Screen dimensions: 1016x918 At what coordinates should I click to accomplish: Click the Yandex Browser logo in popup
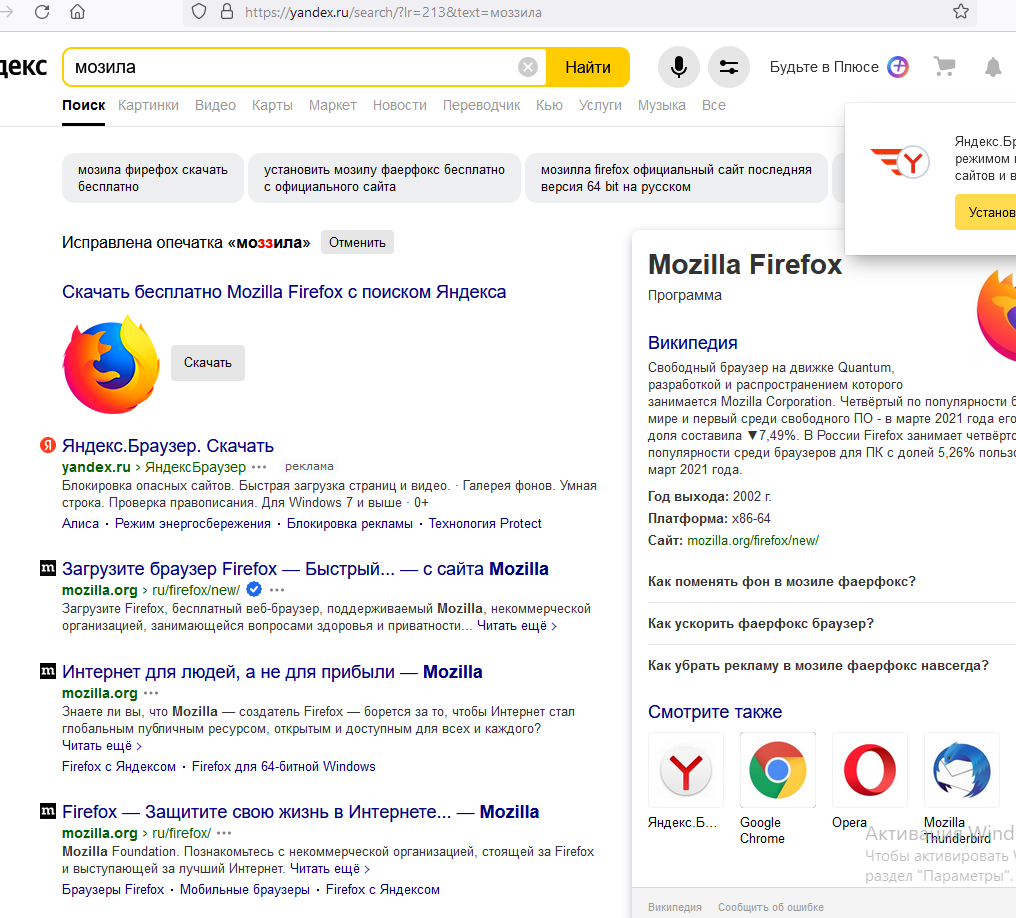[901, 162]
